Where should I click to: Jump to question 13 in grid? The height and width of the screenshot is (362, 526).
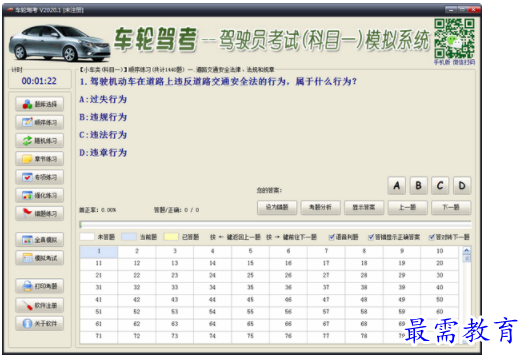point(174,263)
